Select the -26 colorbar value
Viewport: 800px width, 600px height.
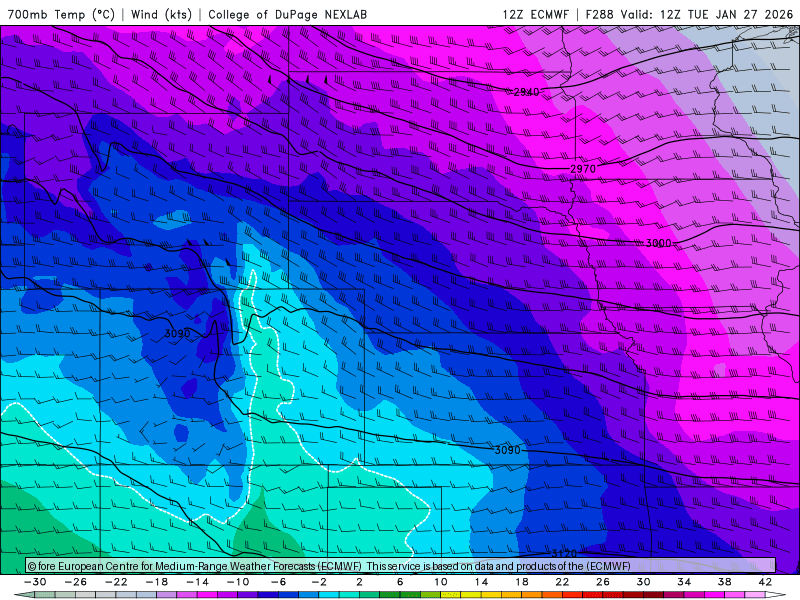(76, 582)
